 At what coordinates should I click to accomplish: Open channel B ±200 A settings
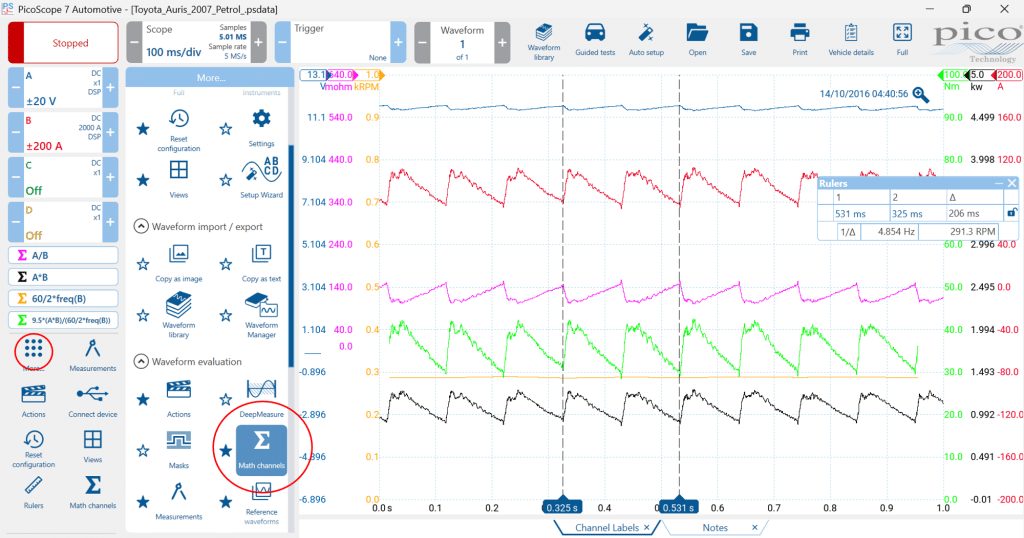tap(63, 133)
